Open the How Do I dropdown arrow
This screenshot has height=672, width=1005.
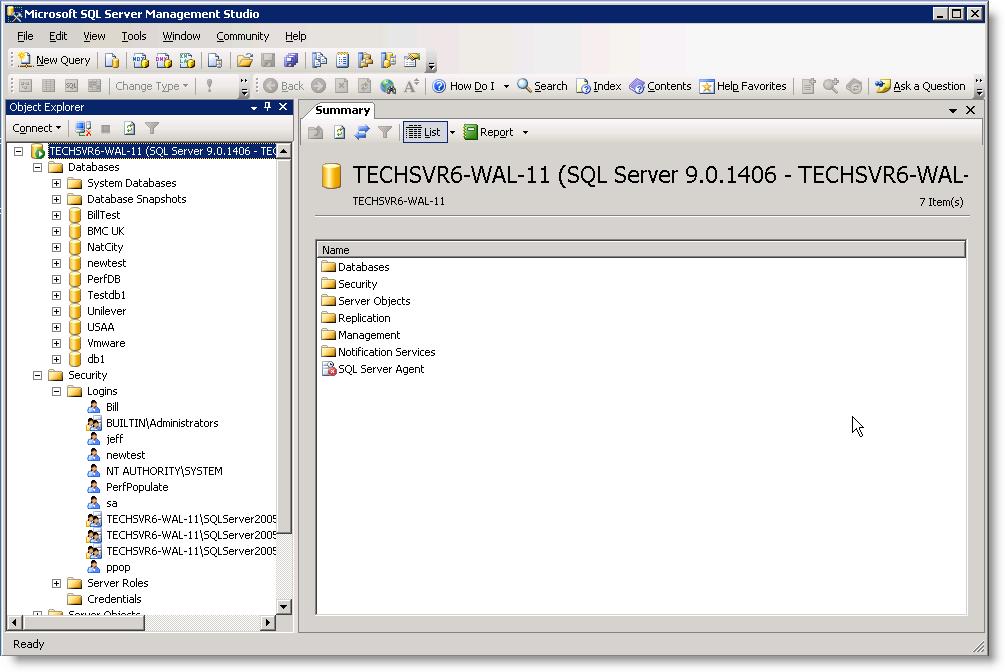coord(506,86)
